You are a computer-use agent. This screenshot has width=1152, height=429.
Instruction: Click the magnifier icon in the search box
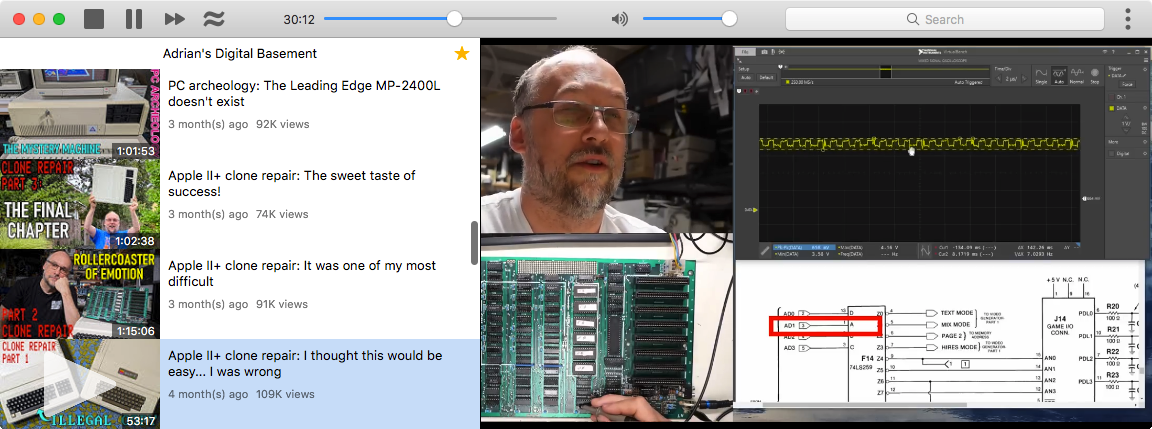[x=913, y=19]
